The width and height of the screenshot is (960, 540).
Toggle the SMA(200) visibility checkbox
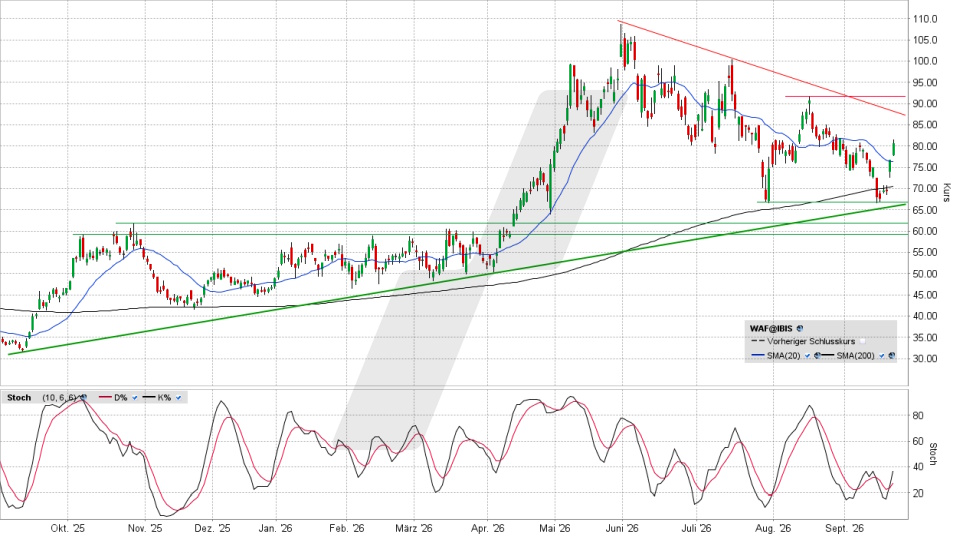pos(882,356)
